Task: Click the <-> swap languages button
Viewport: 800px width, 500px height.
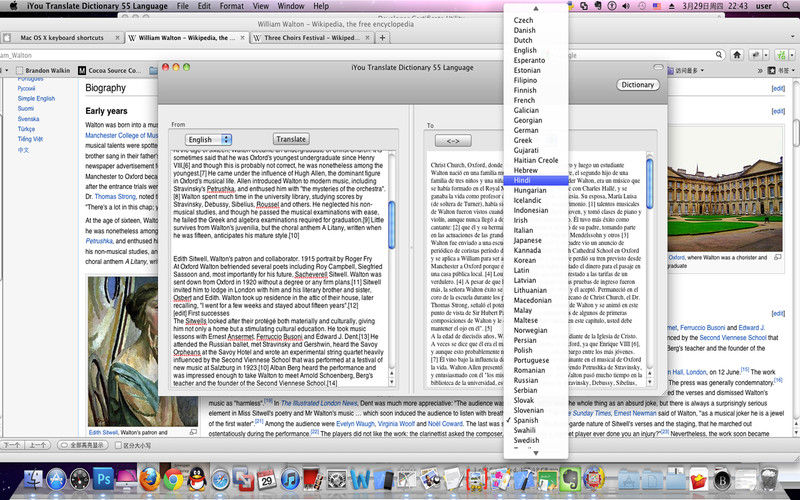Action: click(453, 141)
